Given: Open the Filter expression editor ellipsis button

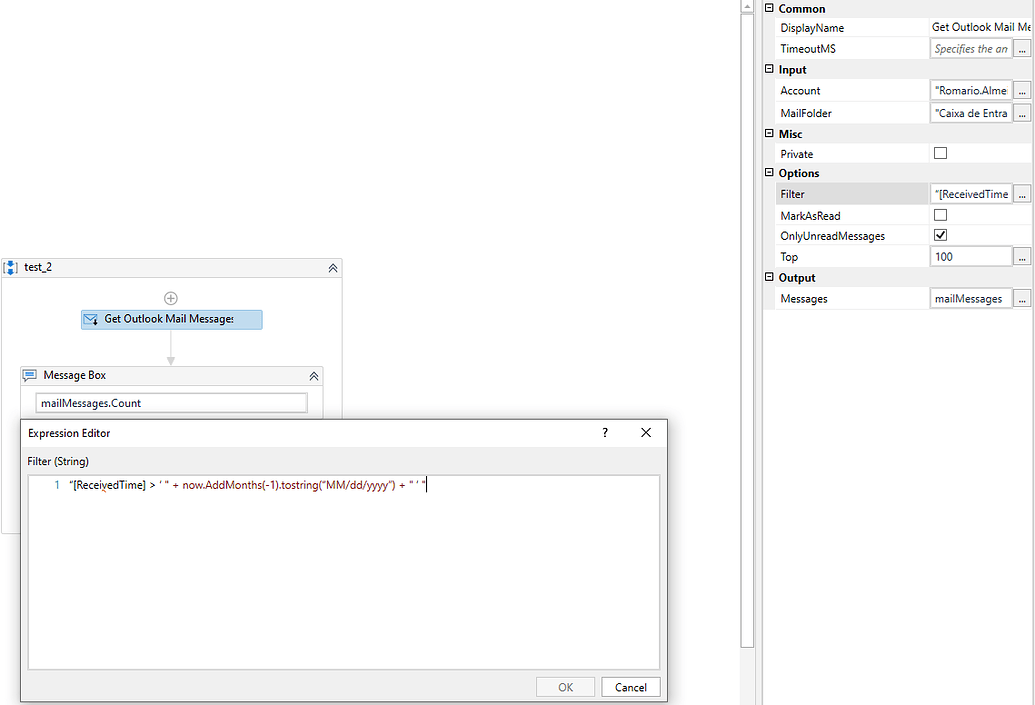Looking at the screenshot, I should point(1022,194).
